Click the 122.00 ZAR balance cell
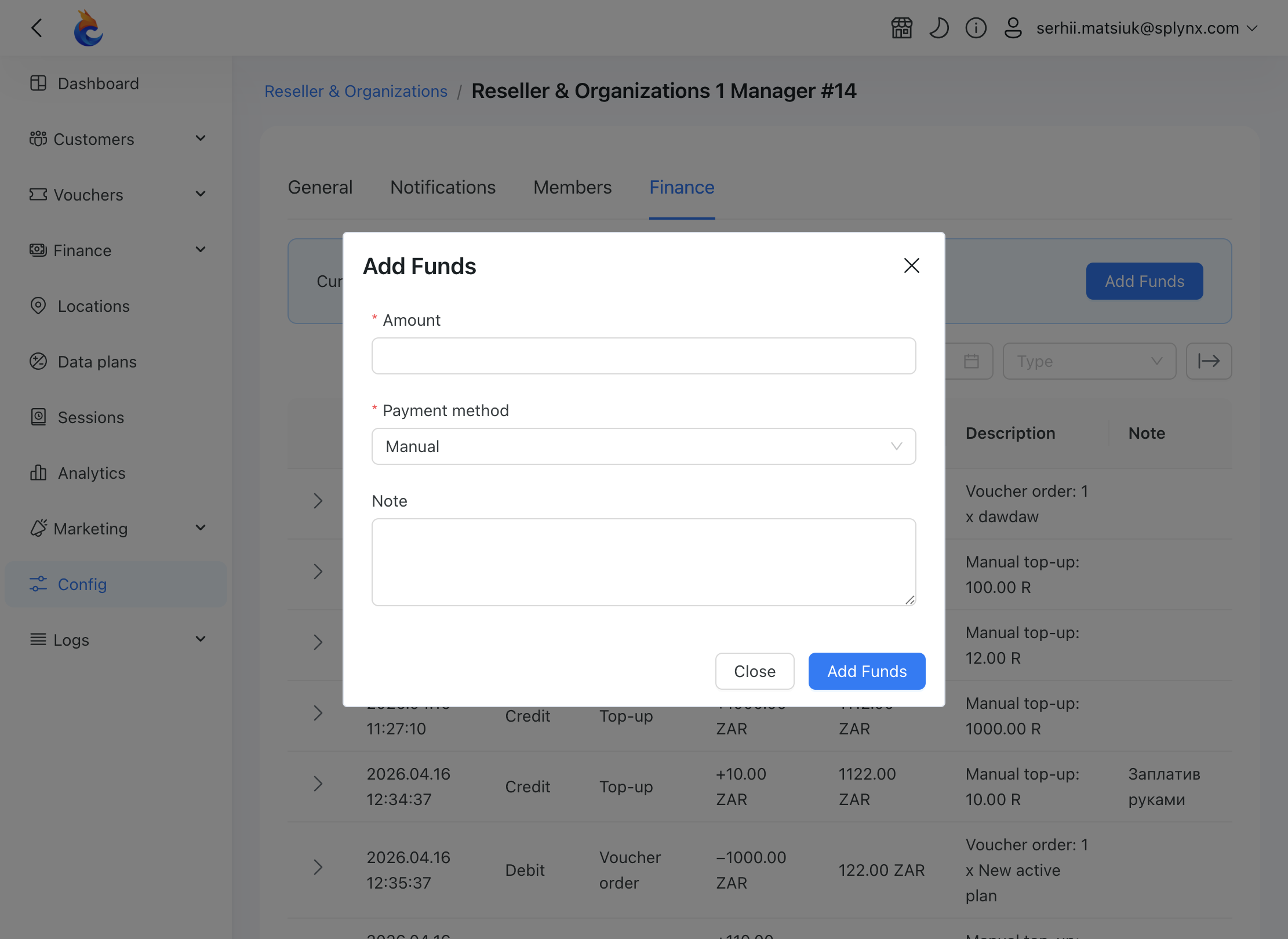 coord(882,870)
